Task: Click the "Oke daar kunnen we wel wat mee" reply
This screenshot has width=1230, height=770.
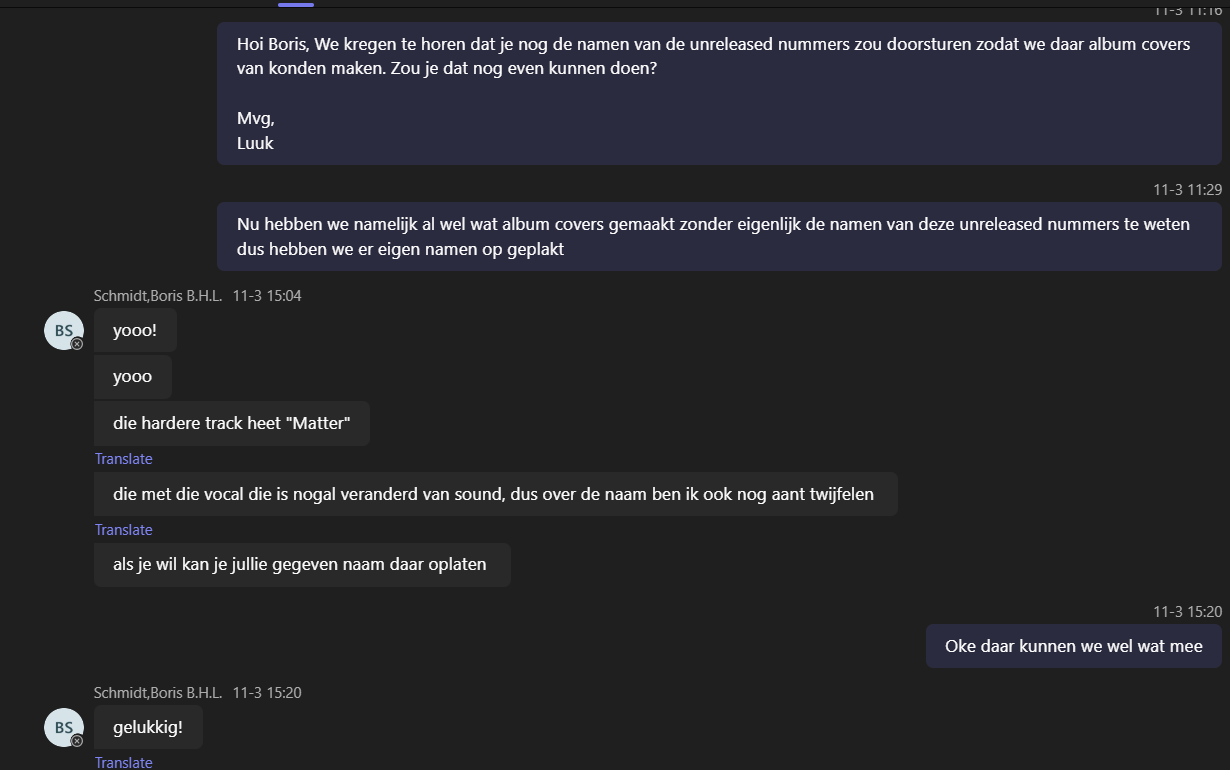Action: pos(1073,646)
